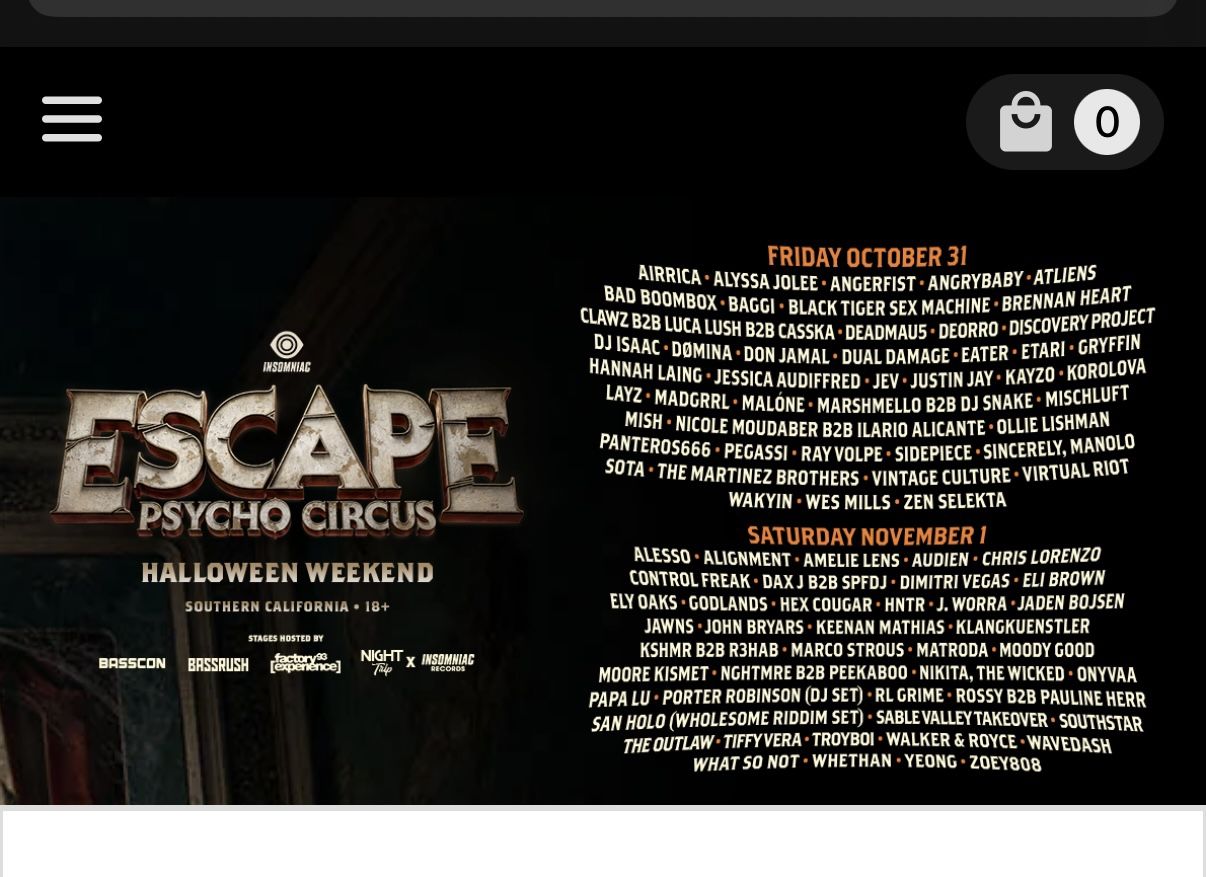This screenshot has height=877, width=1206.
Task: Click Southern California 18+ text
Action: click(x=287, y=606)
